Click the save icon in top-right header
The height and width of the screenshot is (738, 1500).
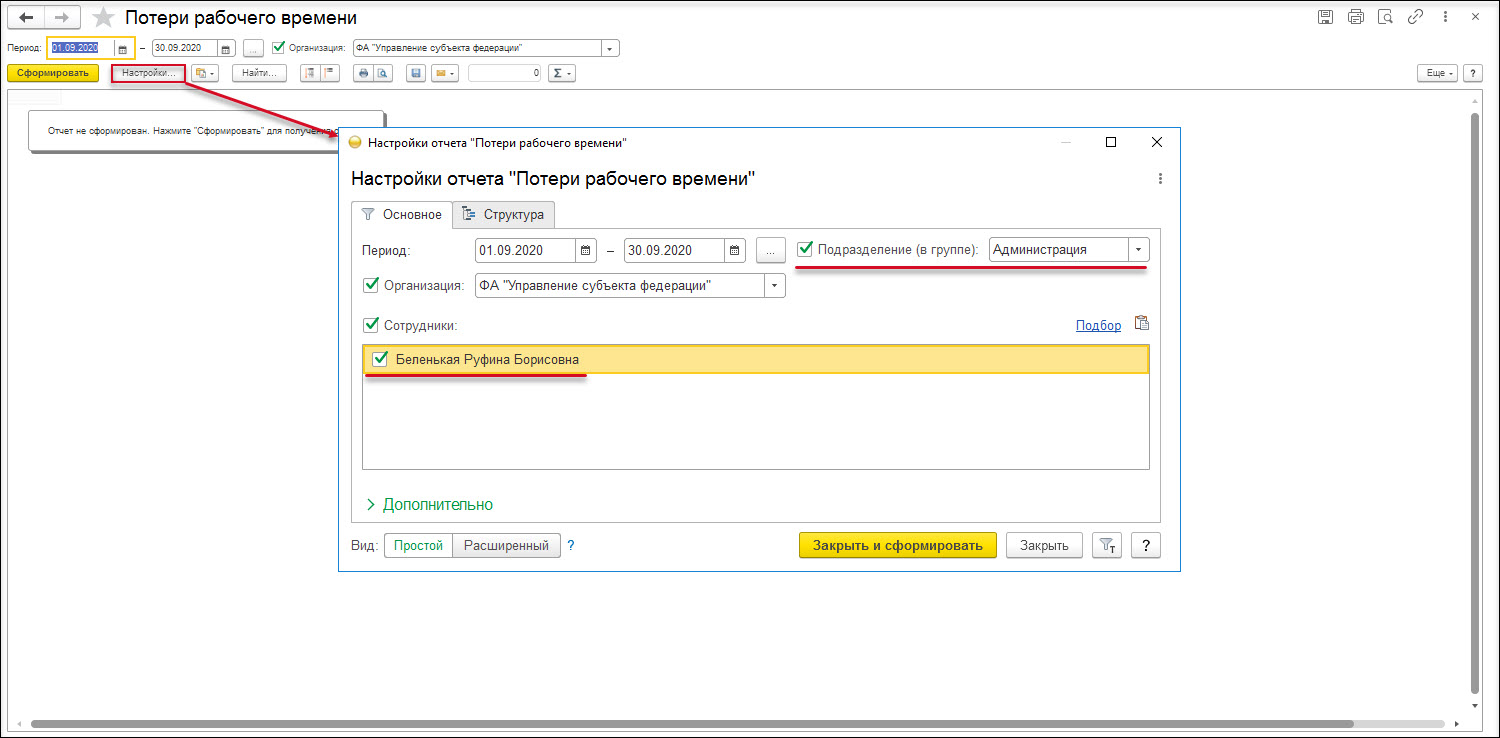click(1325, 17)
